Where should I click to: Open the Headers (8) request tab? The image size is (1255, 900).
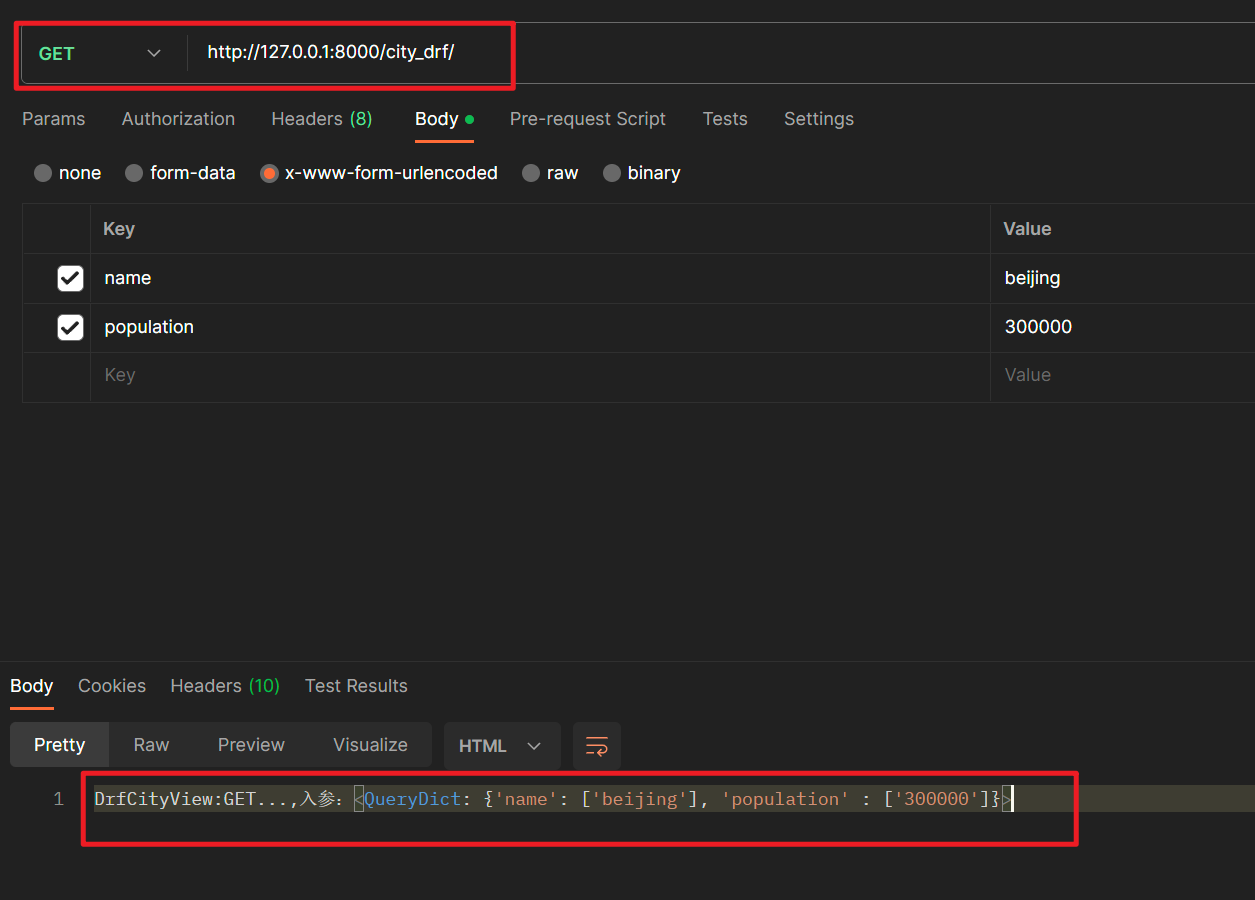coord(322,119)
